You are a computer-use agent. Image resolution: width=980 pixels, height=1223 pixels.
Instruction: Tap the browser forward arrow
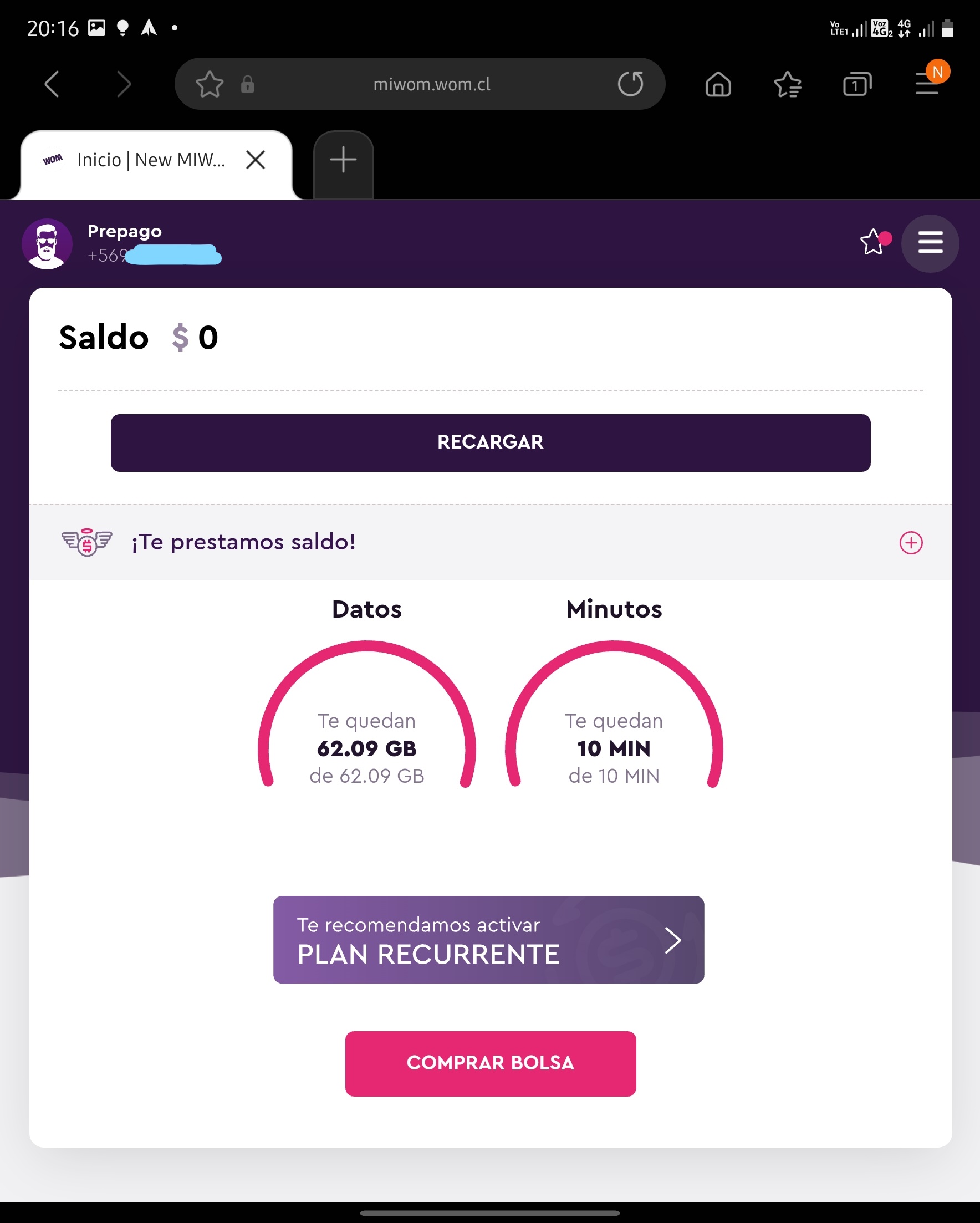click(x=124, y=84)
